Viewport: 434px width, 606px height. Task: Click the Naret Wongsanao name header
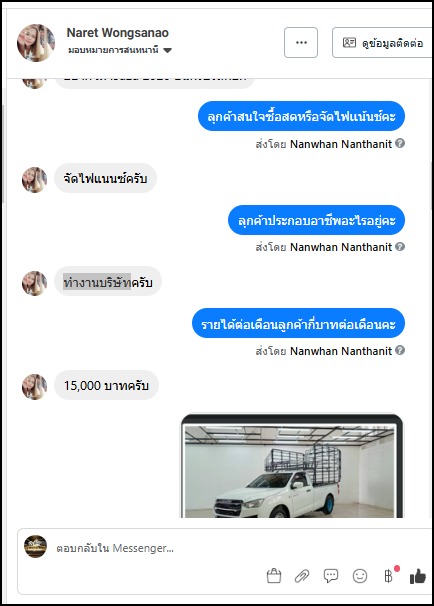click(117, 33)
